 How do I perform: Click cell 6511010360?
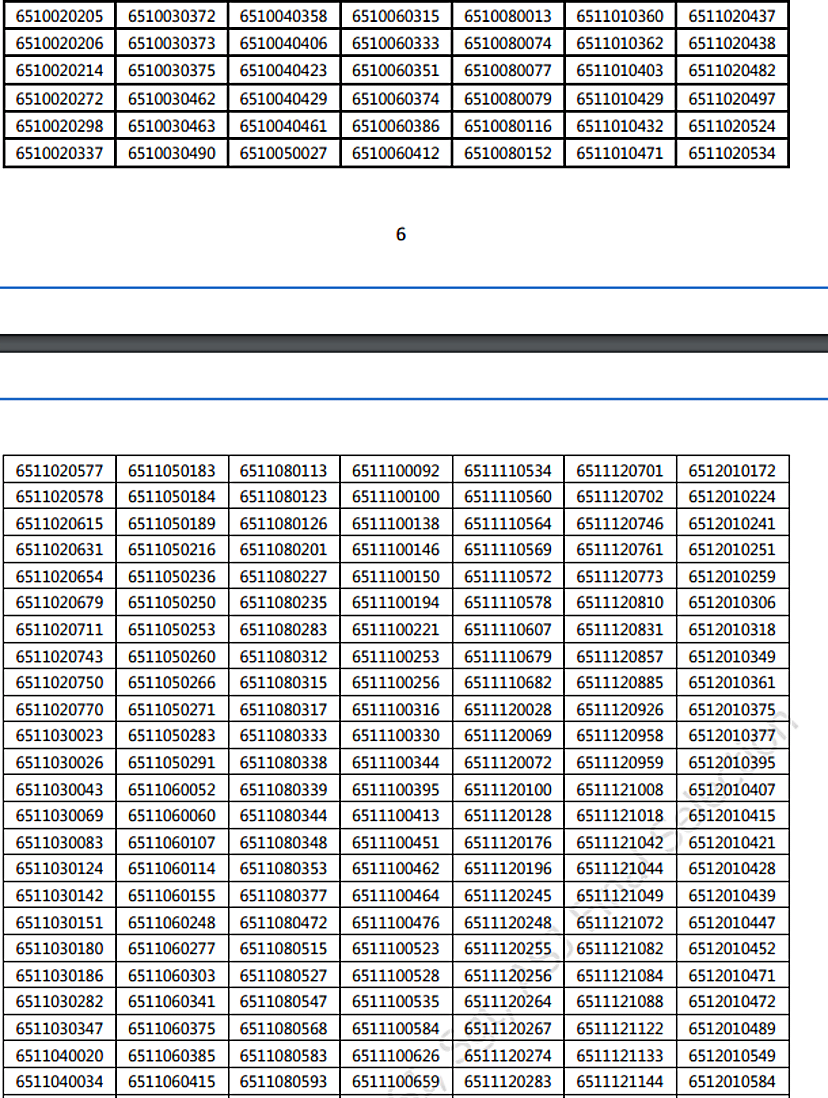(620, 15)
